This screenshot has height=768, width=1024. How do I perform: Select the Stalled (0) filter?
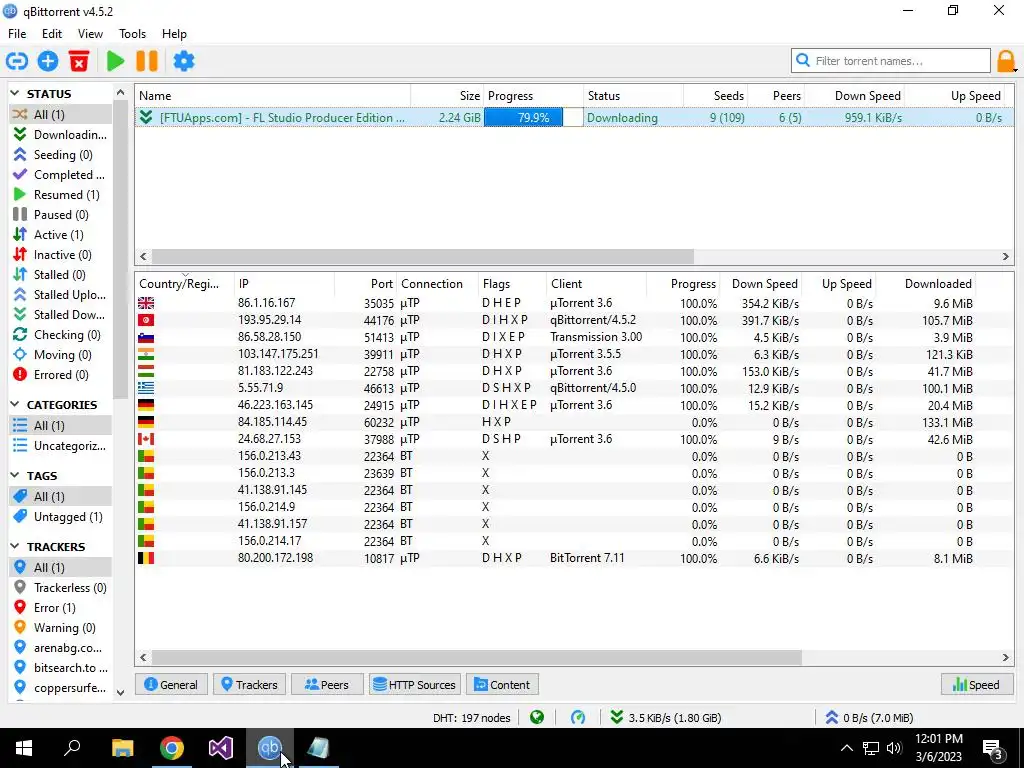point(60,275)
